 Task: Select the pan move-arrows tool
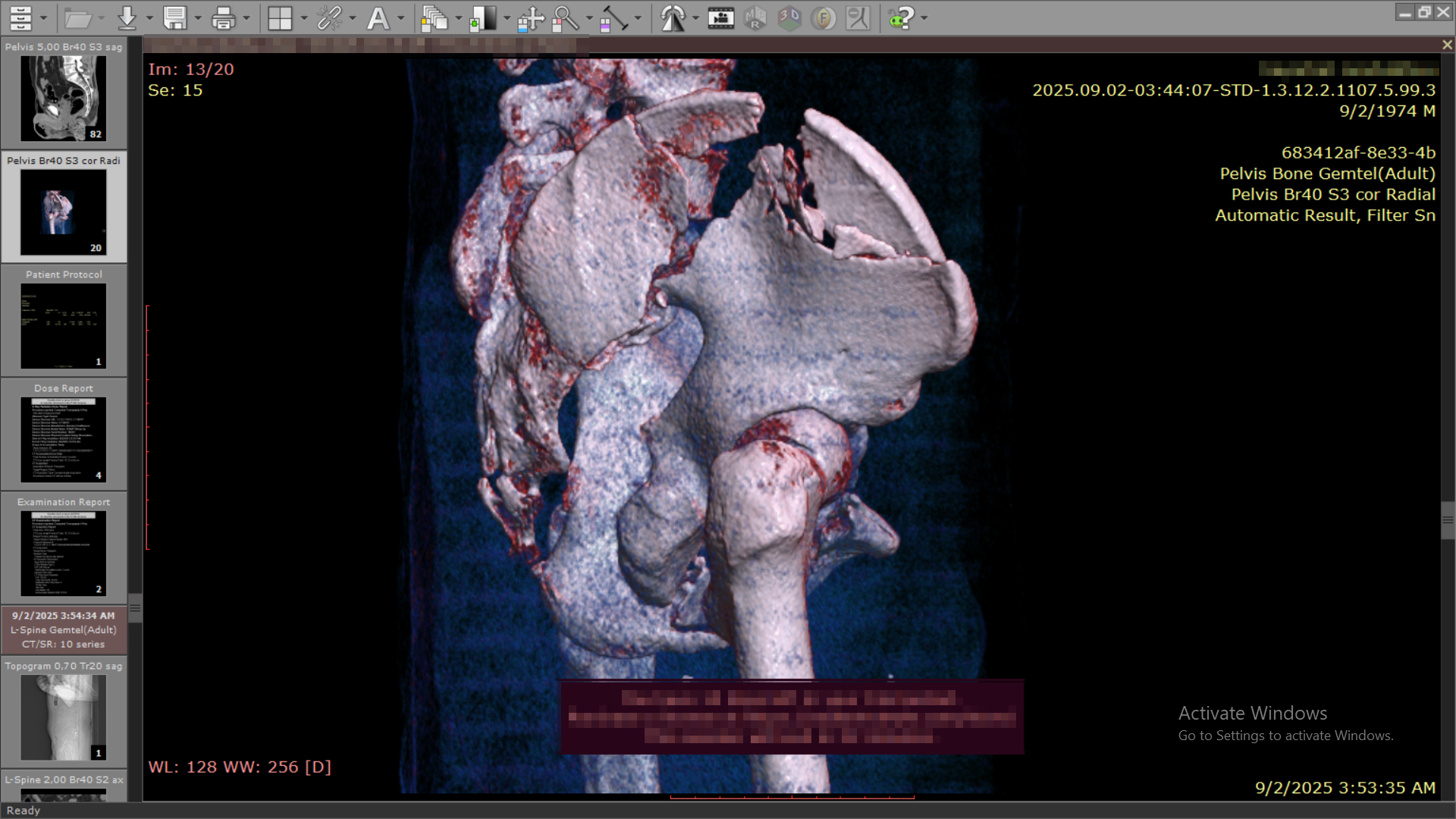coord(531,17)
